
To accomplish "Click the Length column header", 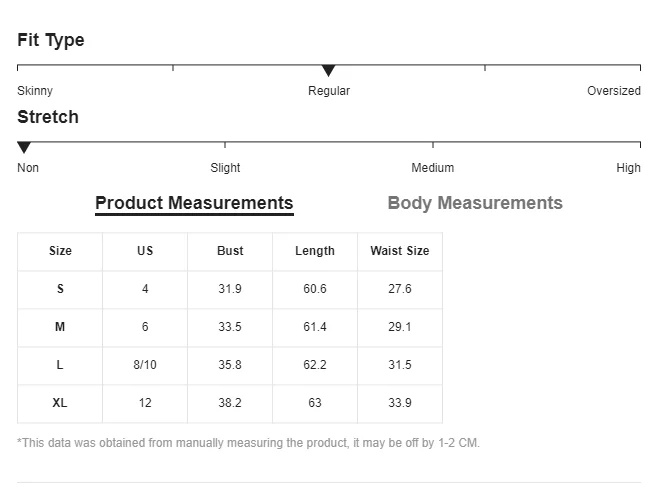I will coord(315,251).
